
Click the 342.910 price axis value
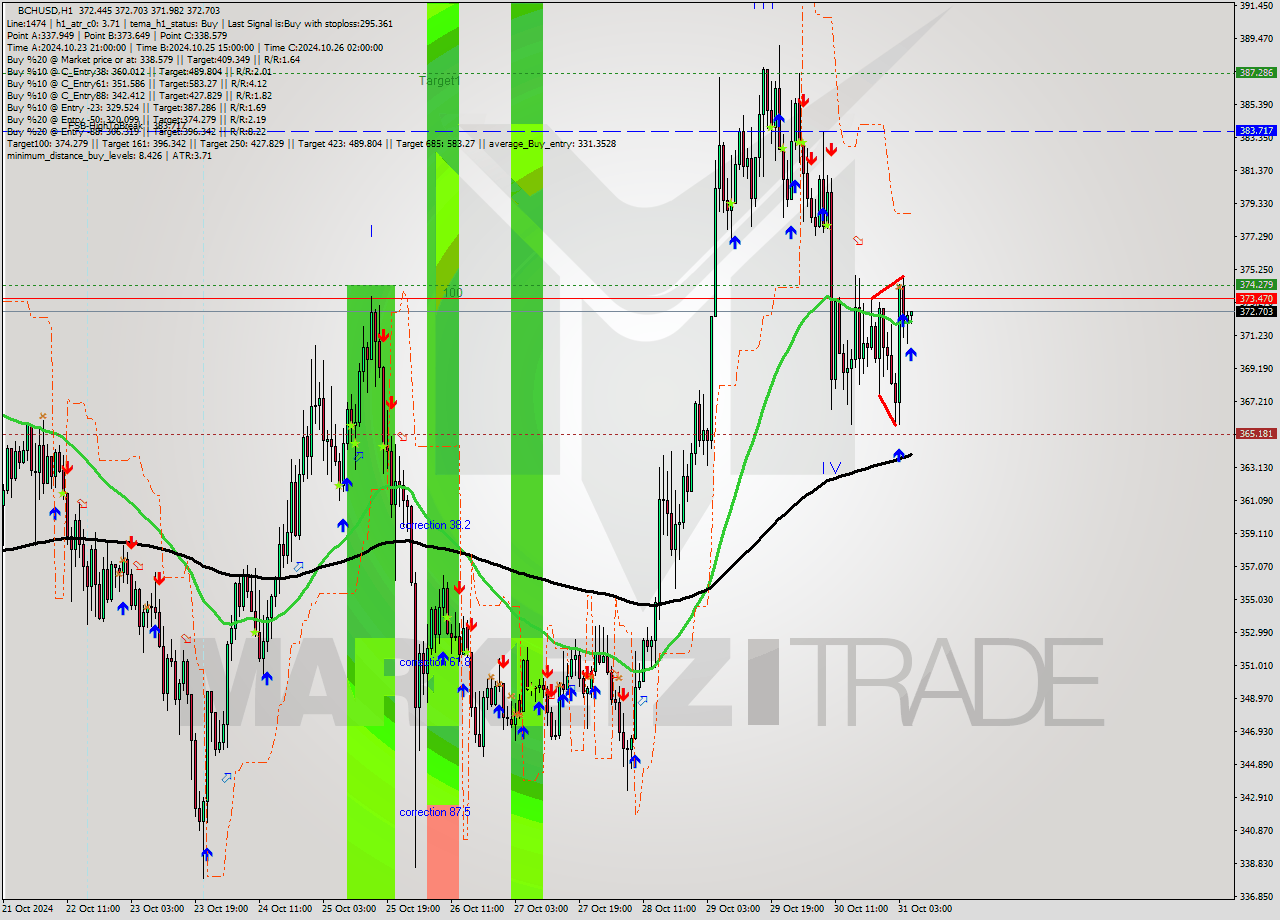click(x=1256, y=797)
